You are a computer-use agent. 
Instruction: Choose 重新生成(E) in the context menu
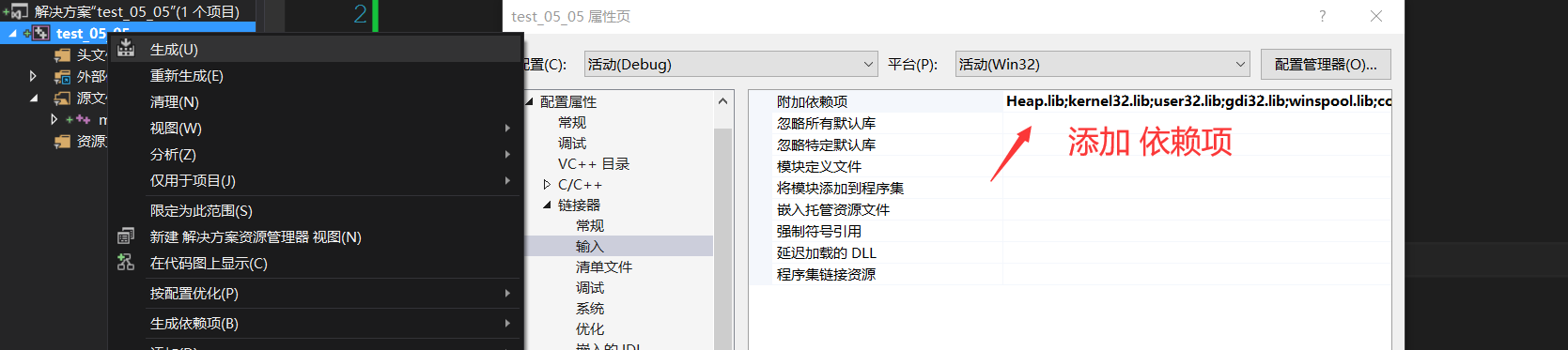(x=316, y=75)
